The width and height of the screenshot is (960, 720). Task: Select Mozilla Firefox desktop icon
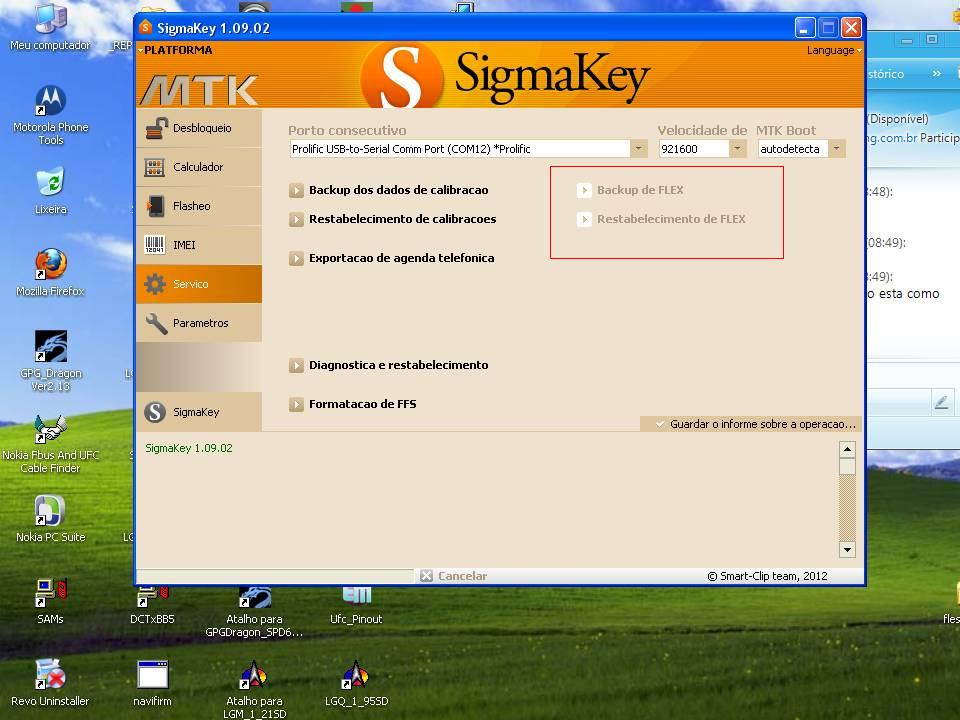pyautogui.click(x=50, y=272)
